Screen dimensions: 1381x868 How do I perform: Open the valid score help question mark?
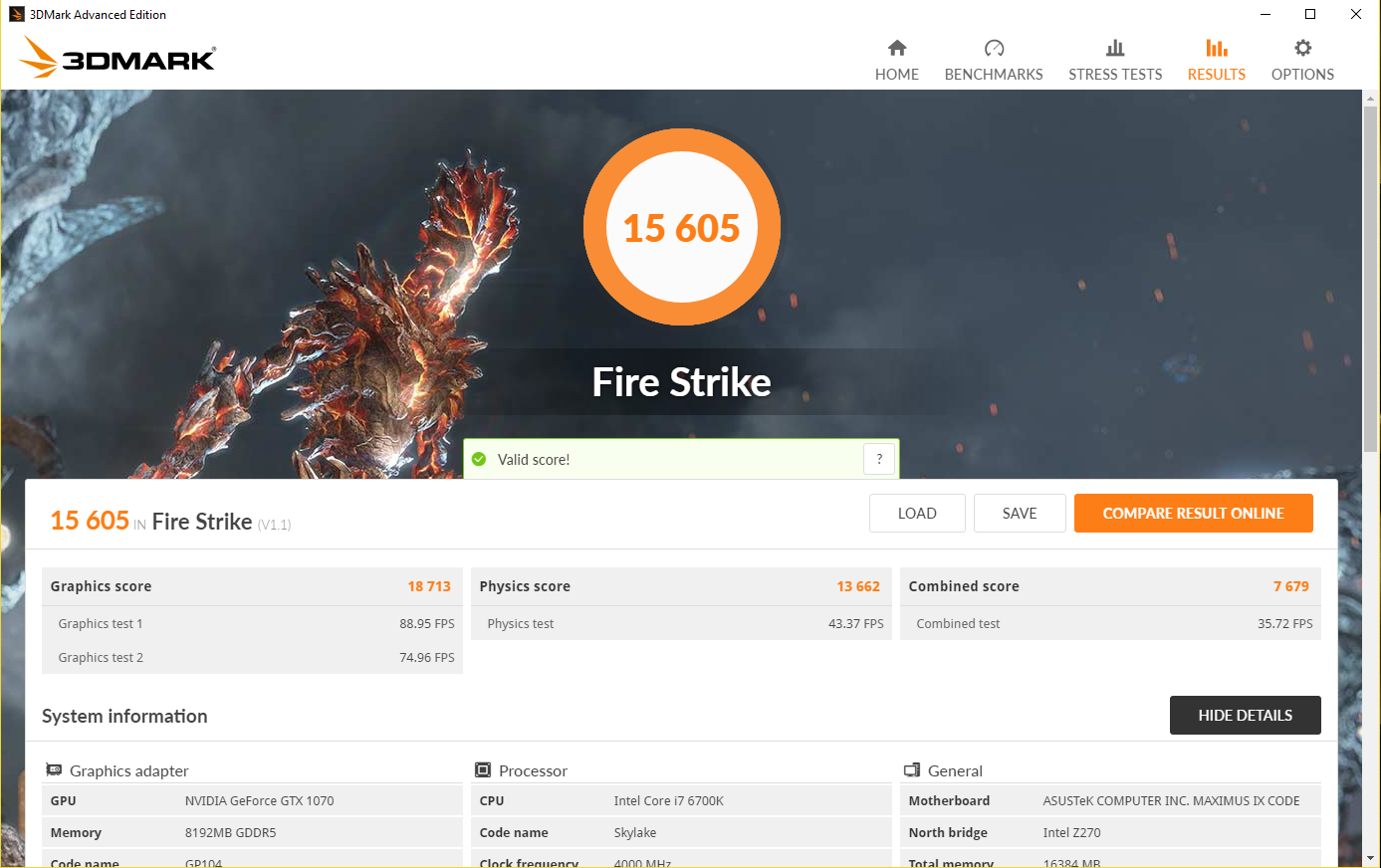click(x=879, y=459)
